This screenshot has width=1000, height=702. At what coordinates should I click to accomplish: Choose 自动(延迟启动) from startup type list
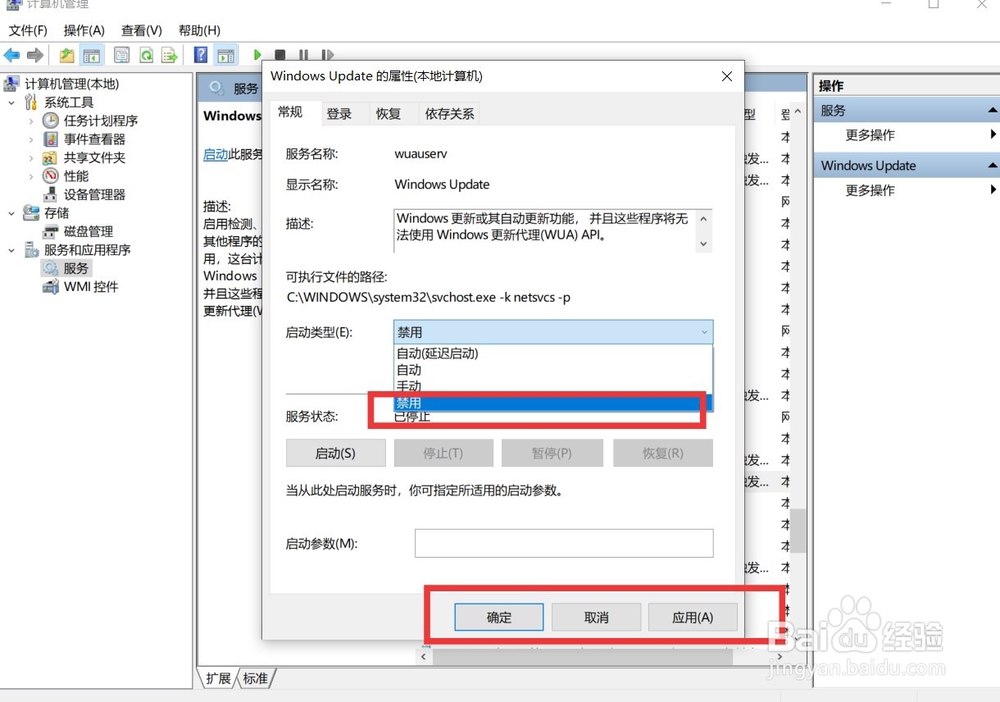pyautogui.click(x=553, y=353)
